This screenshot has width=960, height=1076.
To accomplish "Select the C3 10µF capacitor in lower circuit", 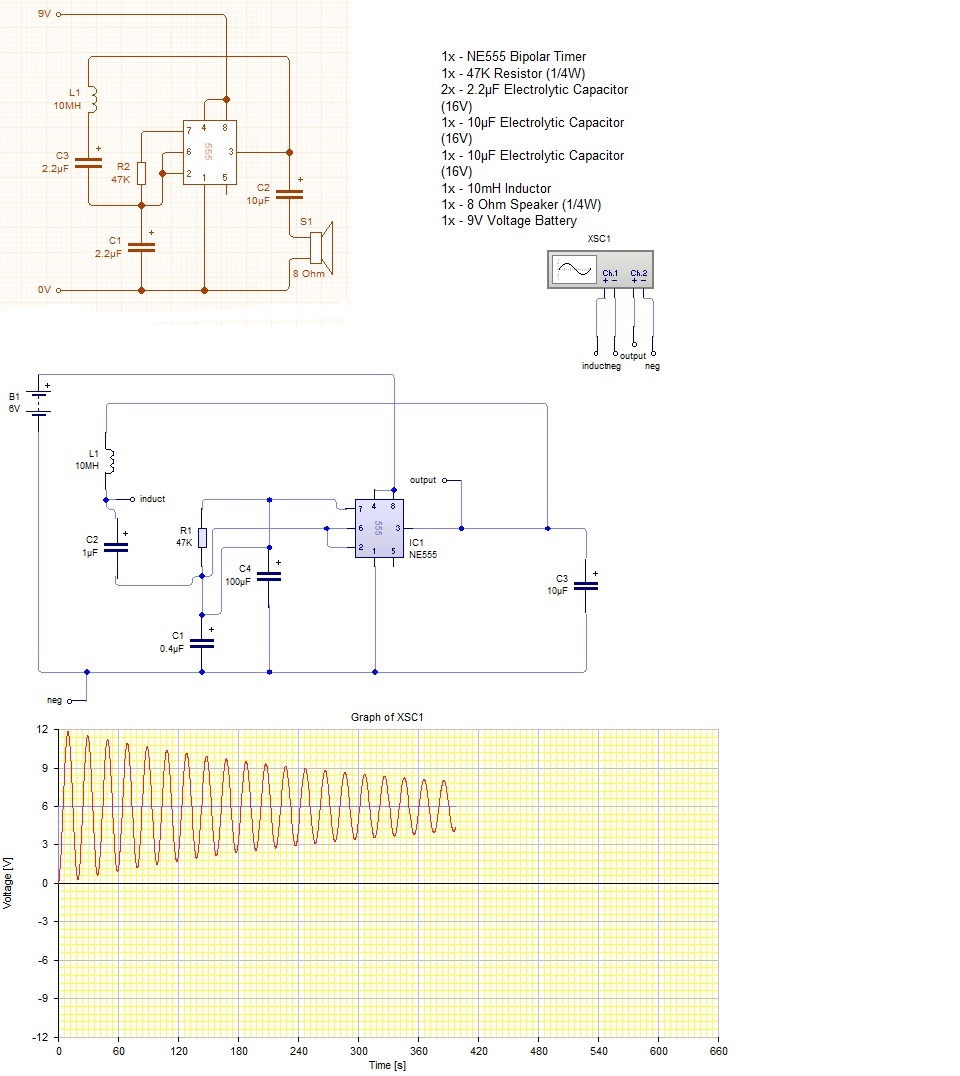I will click(x=585, y=586).
